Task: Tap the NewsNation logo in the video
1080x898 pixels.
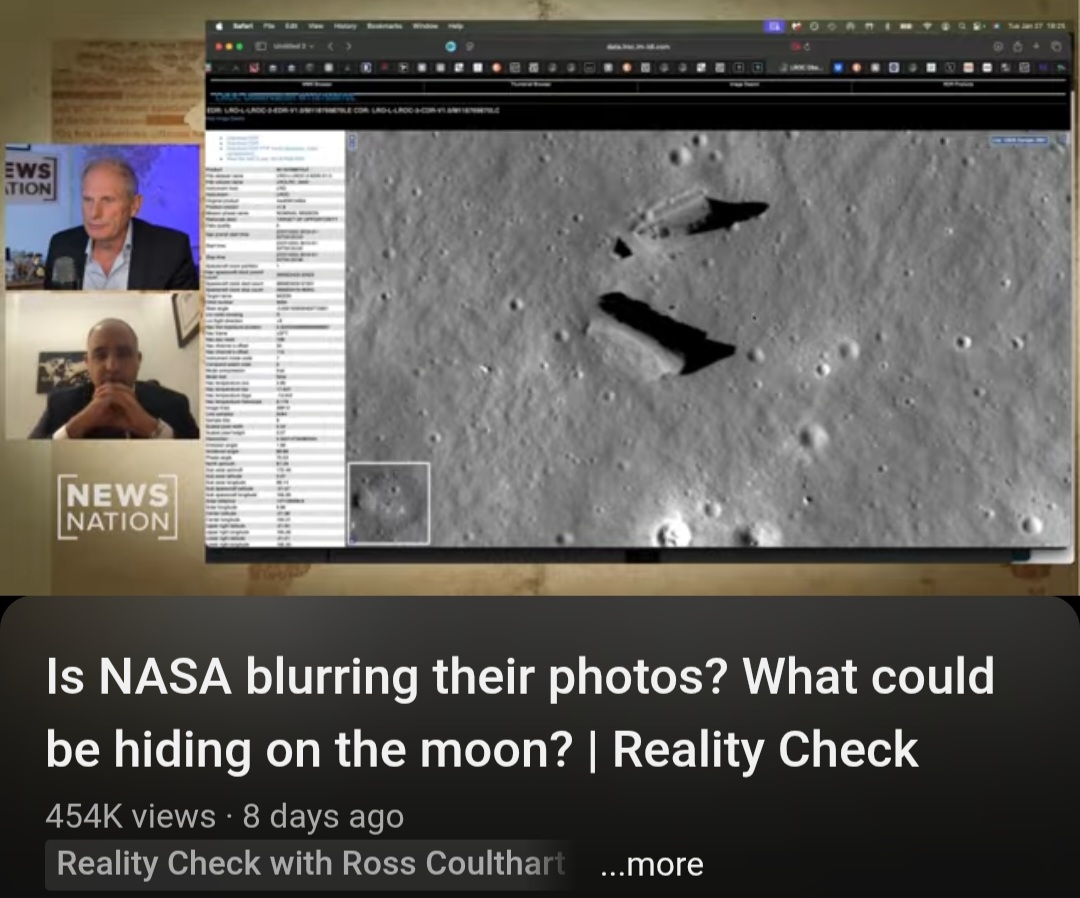Action: pyautogui.click(x=118, y=507)
